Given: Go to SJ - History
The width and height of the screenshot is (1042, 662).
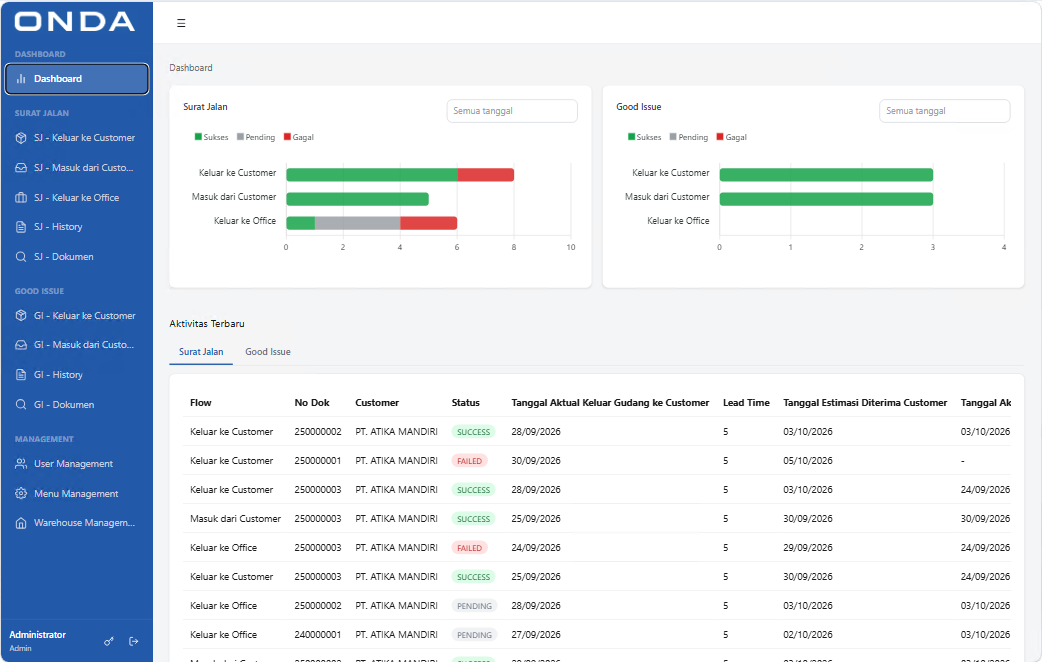Looking at the screenshot, I should (x=76, y=227).
